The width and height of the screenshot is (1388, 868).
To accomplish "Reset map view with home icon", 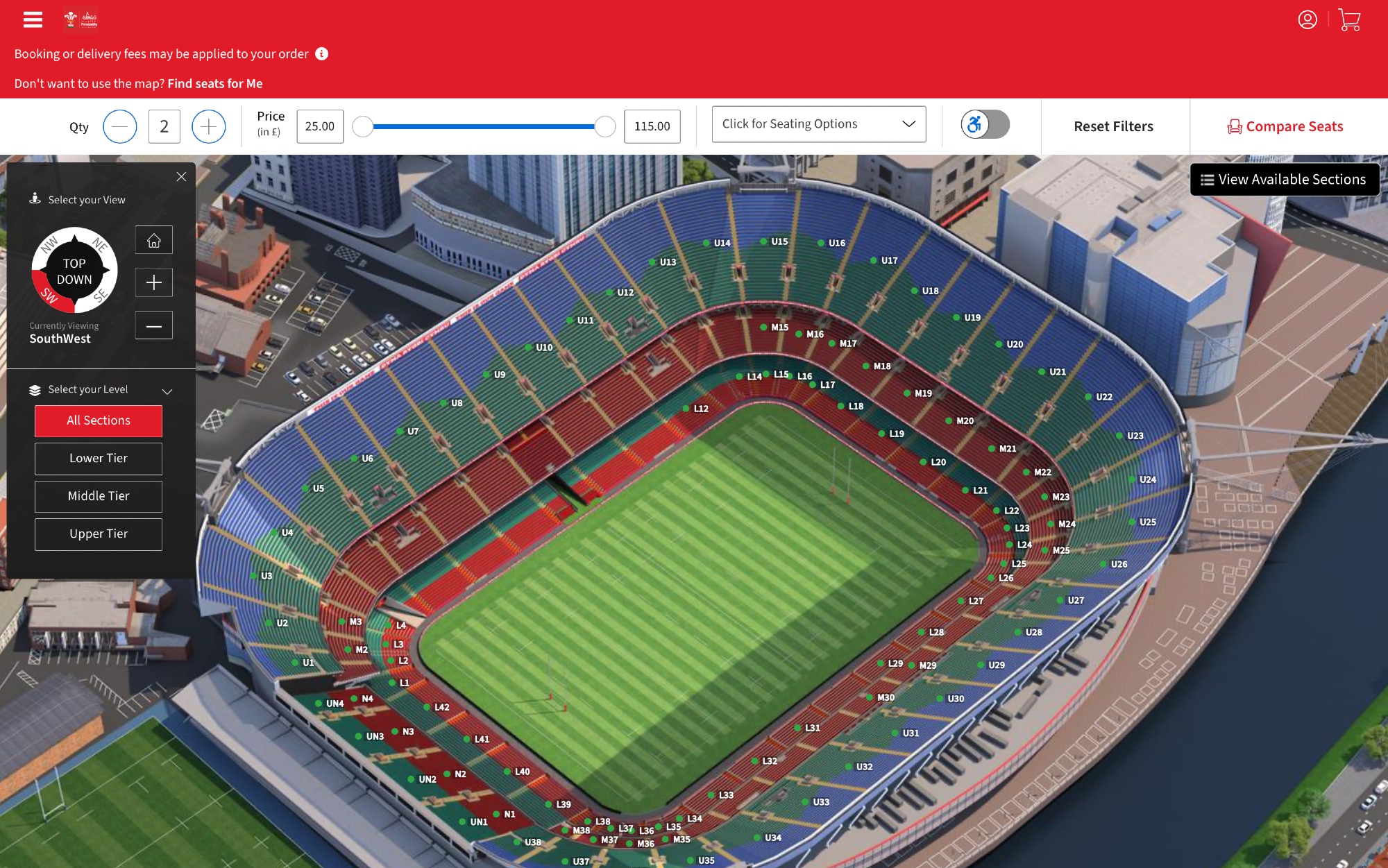I will click(x=154, y=240).
